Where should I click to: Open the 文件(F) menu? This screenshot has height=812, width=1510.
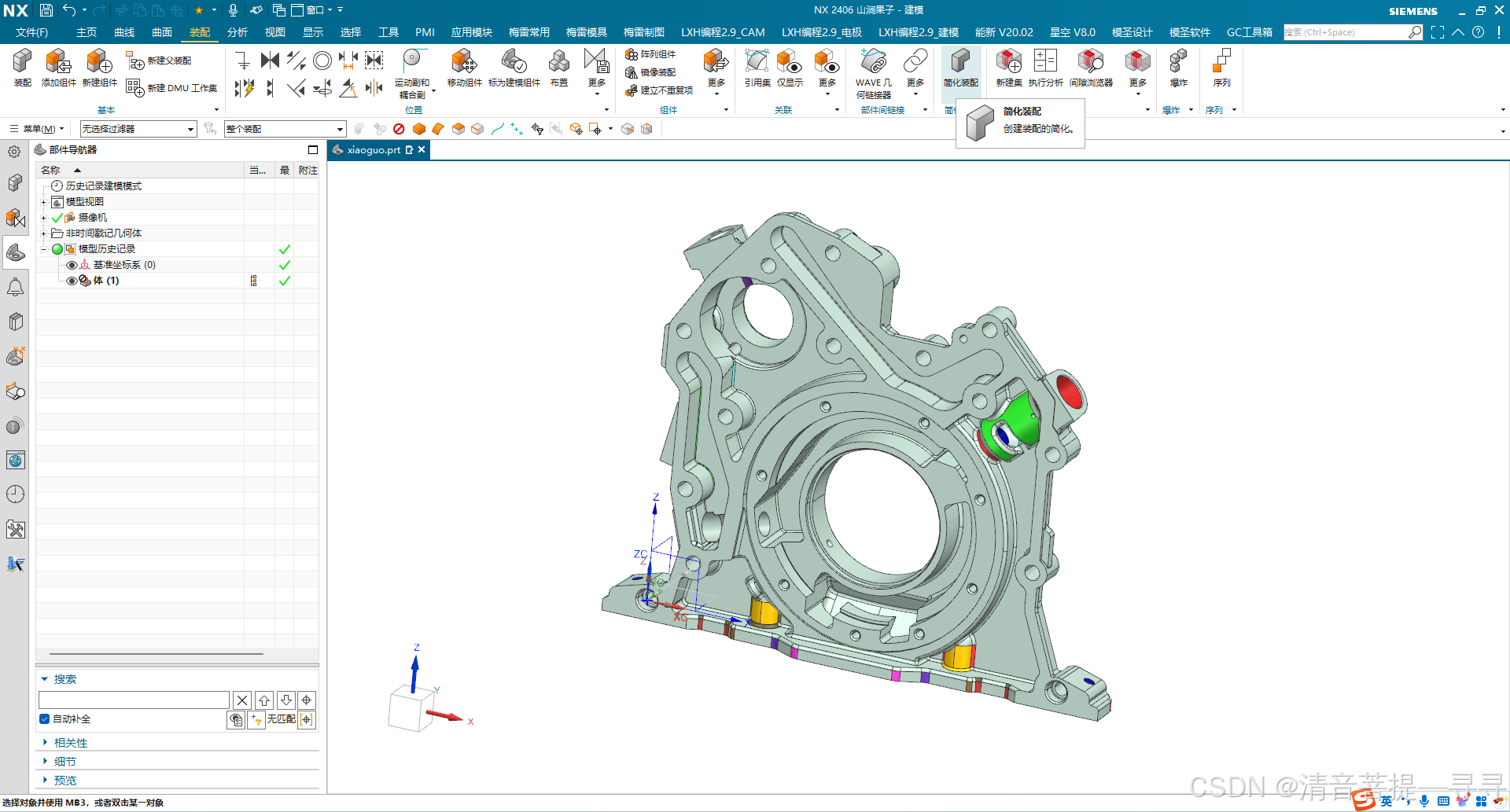(x=31, y=32)
